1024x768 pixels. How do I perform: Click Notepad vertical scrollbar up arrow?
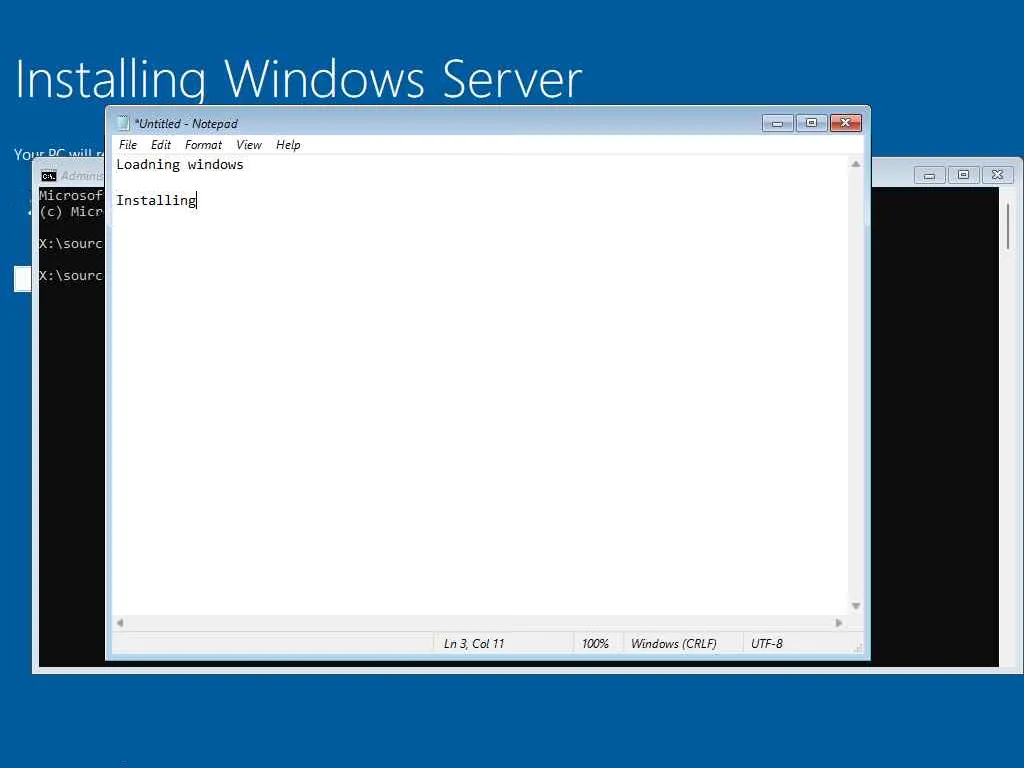856,164
